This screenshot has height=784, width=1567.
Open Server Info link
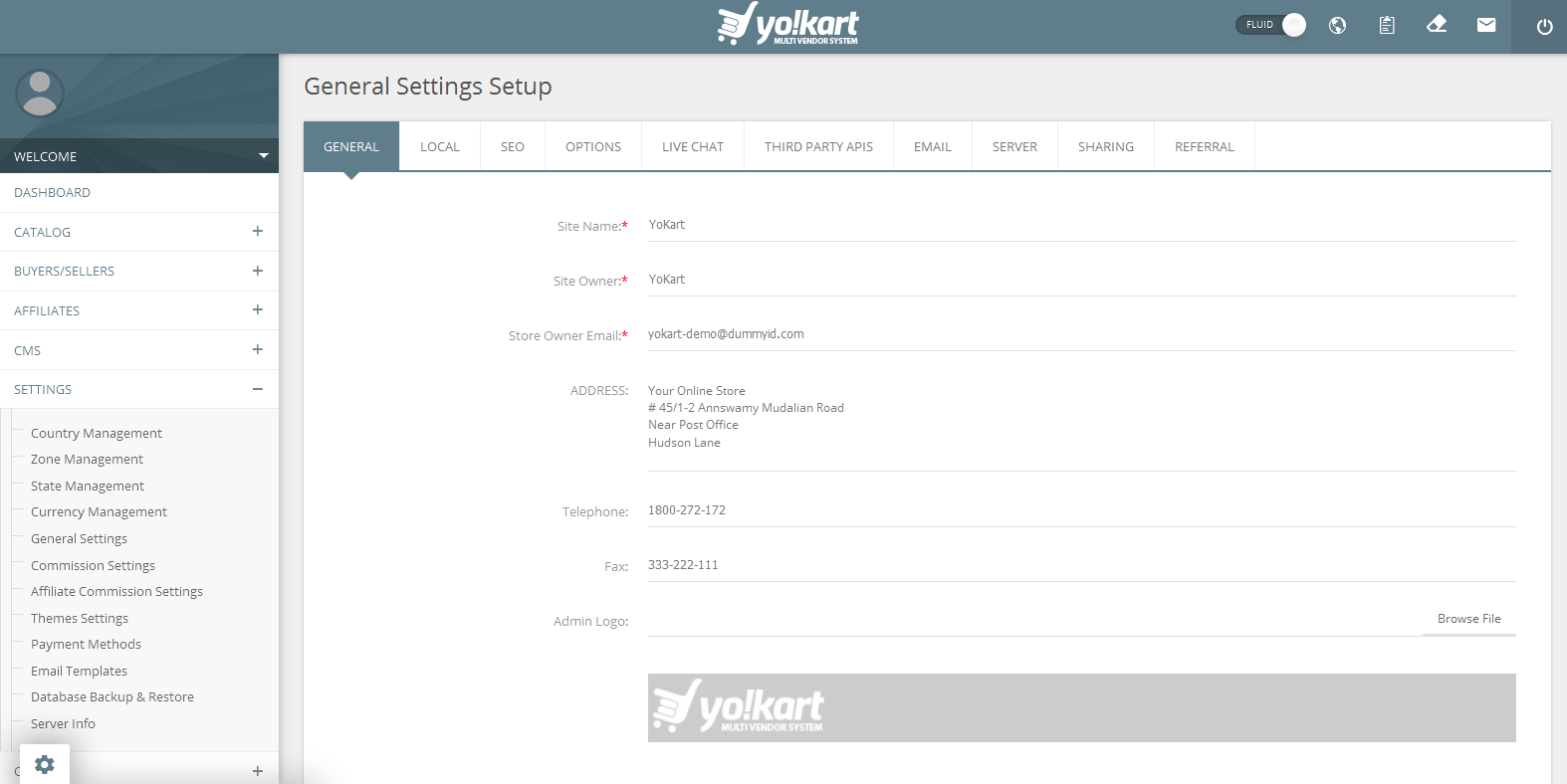[x=63, y=723]
